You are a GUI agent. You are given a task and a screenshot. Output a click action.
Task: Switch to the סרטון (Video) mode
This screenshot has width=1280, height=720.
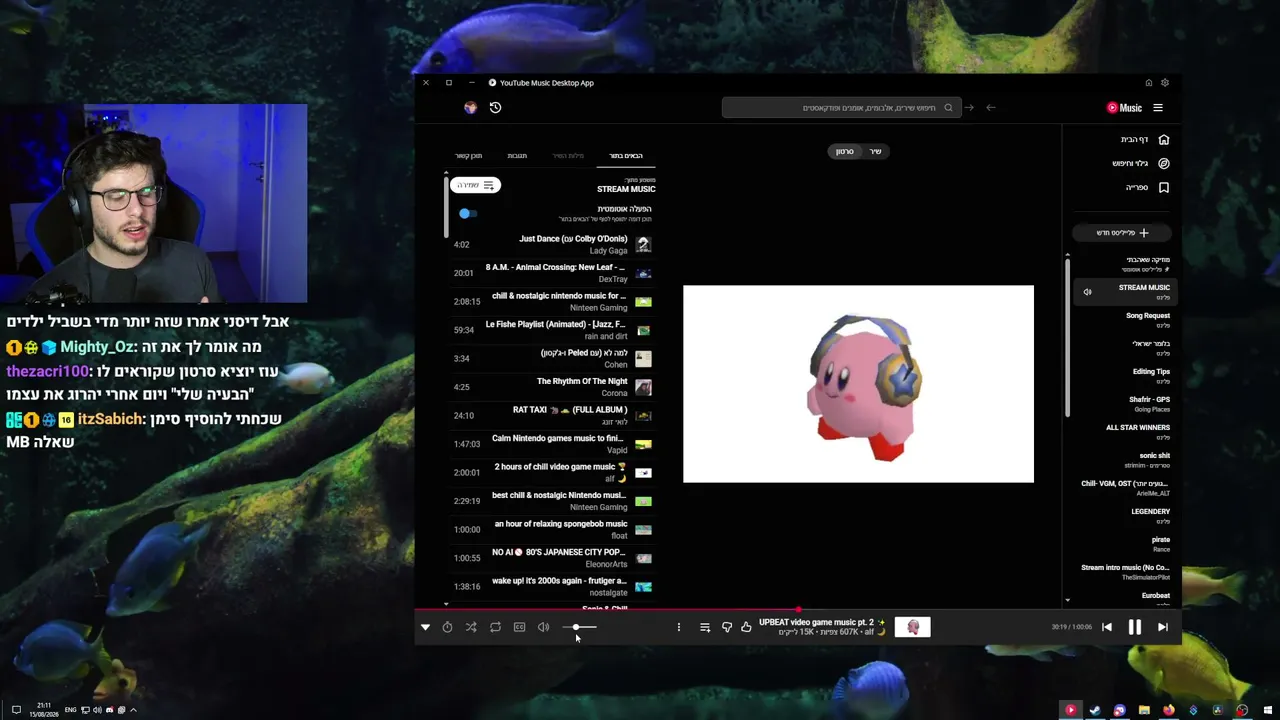[x=845, y=151]
